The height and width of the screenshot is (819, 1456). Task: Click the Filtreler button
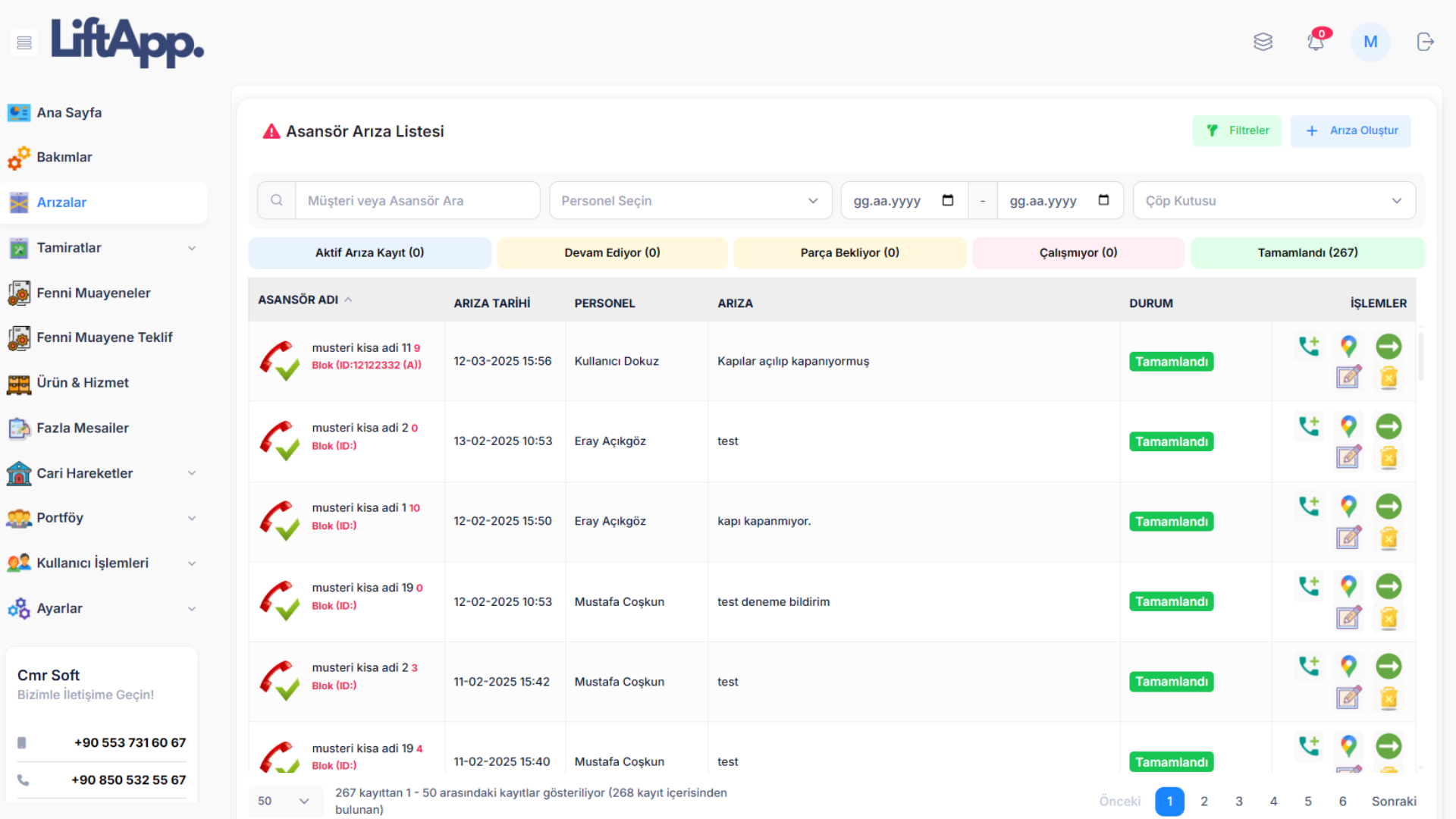[x=1237, y=130]
